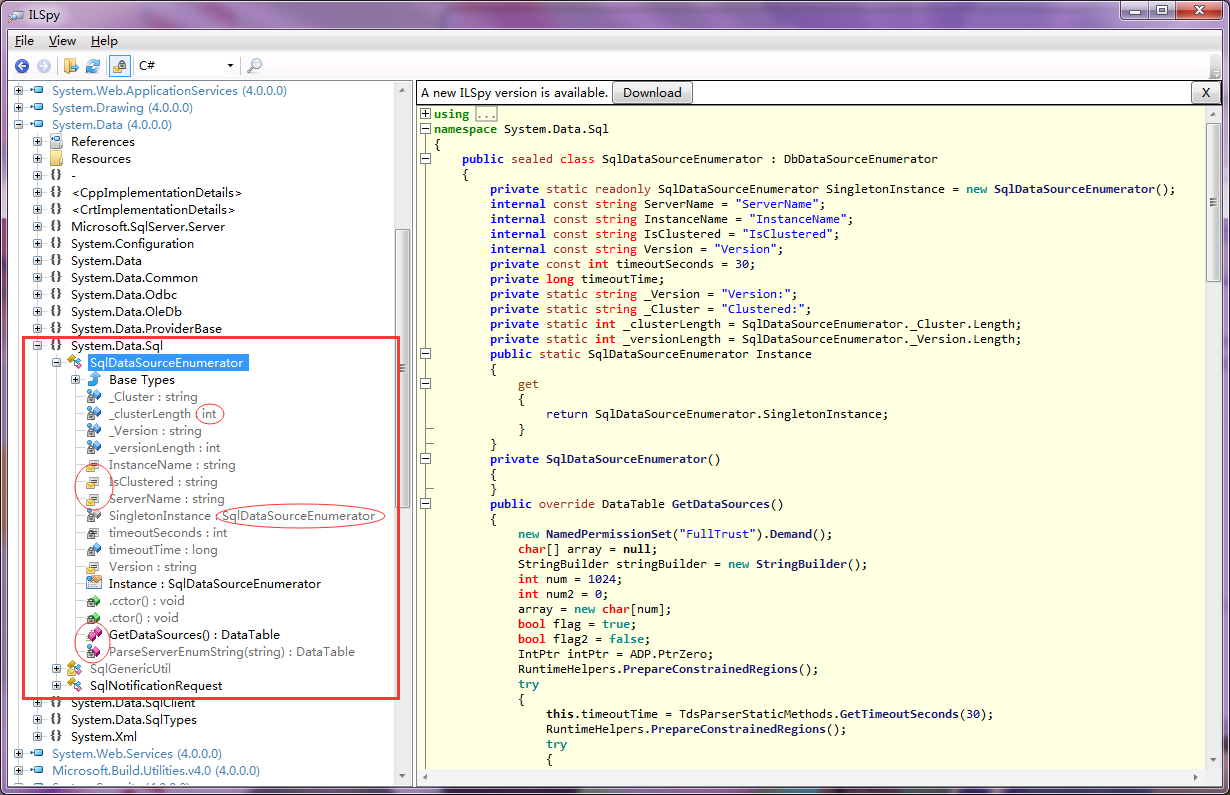The image size is (1230, 795).
Task: Click the Forward navigation arrow
Action: tap(43, 66)
